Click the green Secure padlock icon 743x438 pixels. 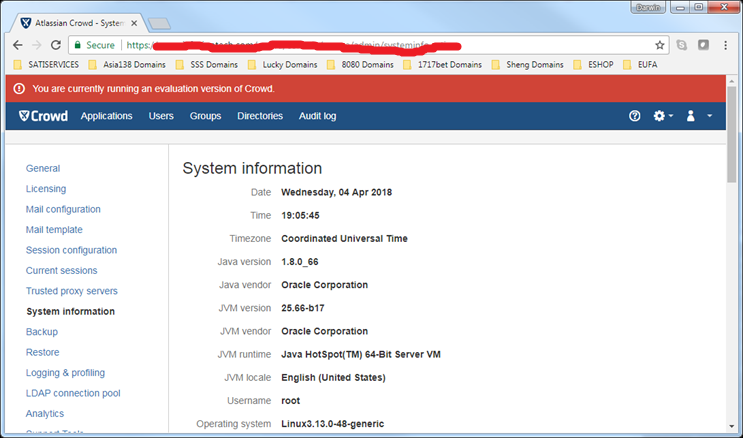[x=78, y=45]
